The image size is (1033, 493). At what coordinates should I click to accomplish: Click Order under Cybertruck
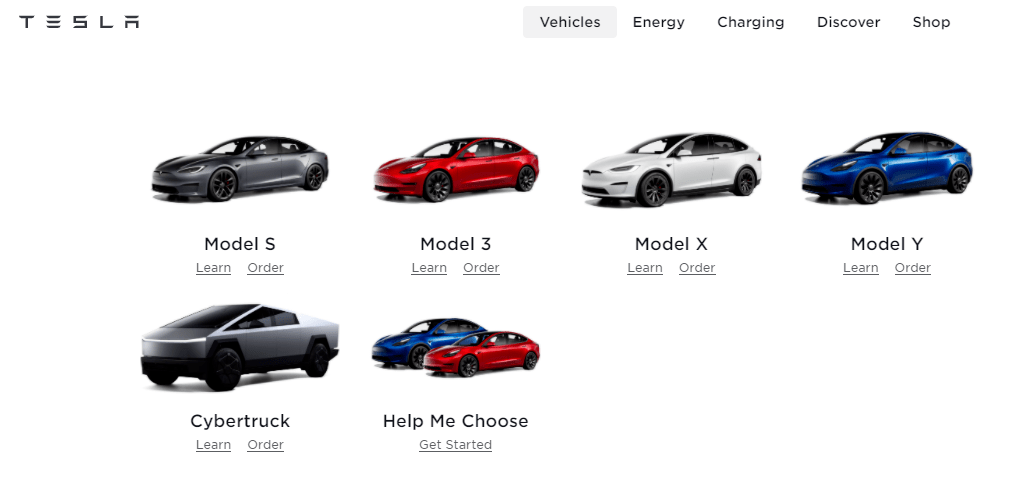265,445
